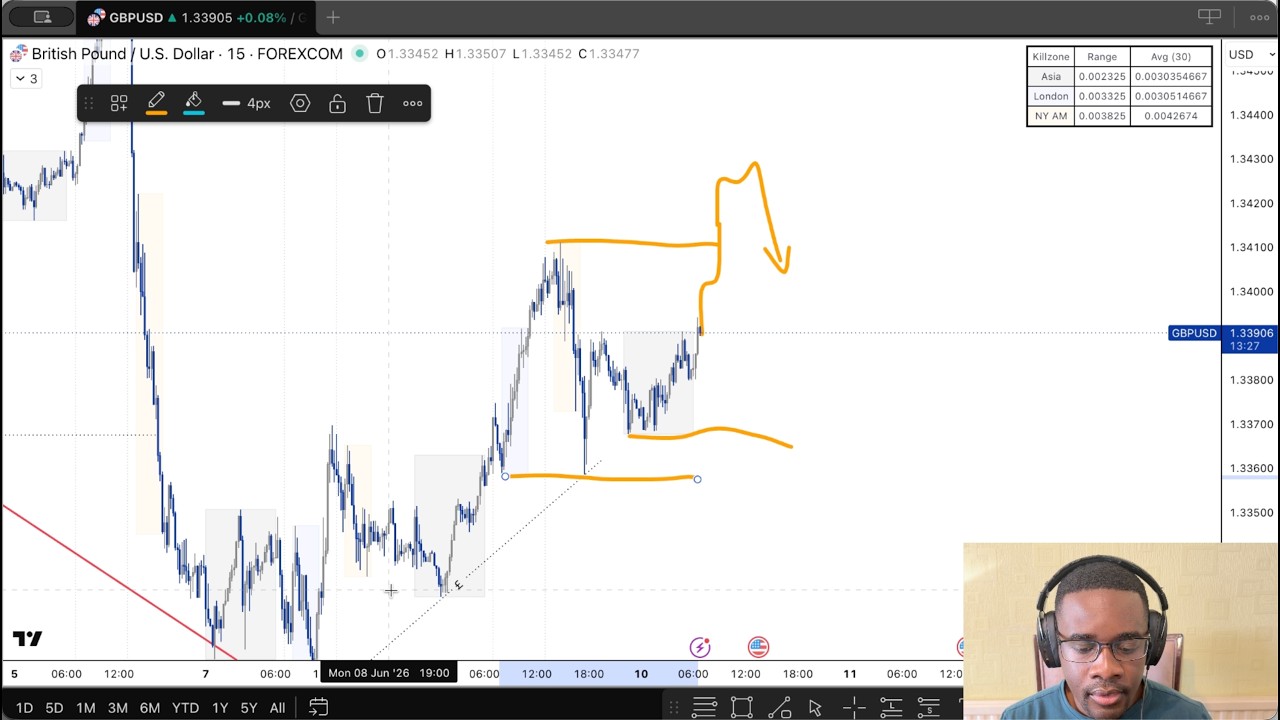Delete the selected drawing with trash icon
The image size is (1280, 720).
point(375,103)
